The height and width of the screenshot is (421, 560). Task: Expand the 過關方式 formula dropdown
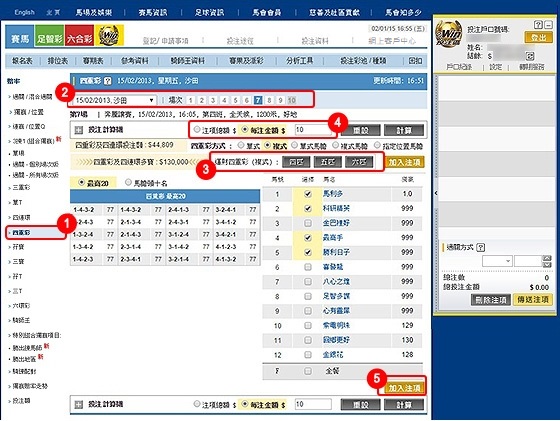click(x=497, y=261)
